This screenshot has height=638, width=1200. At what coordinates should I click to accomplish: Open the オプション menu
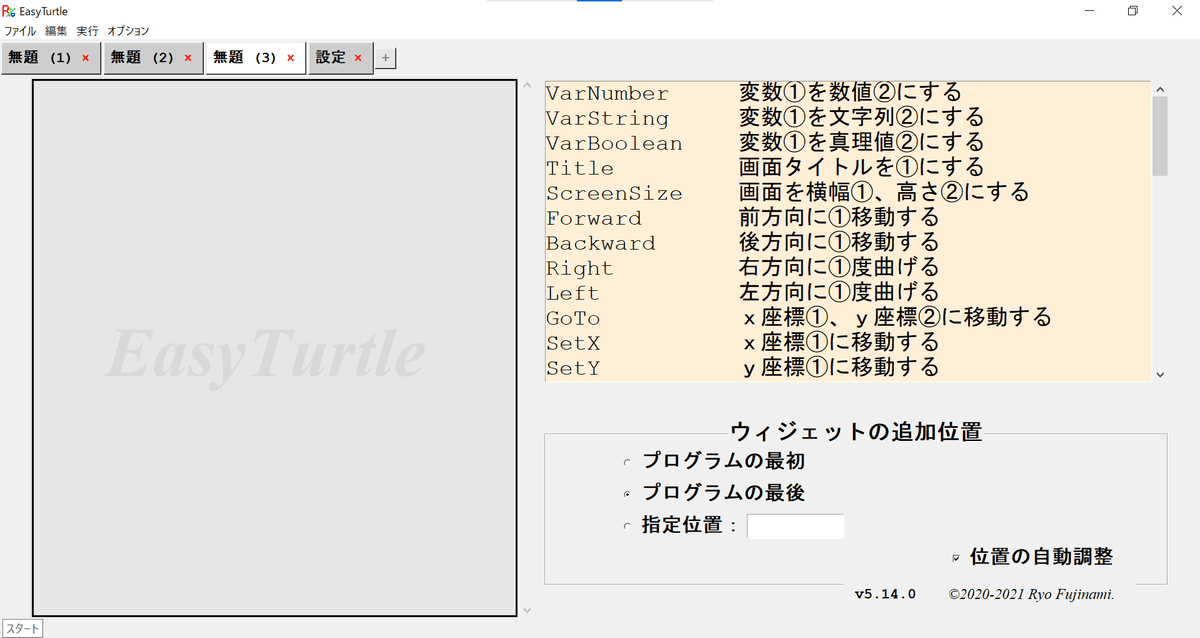pos(128,31)
